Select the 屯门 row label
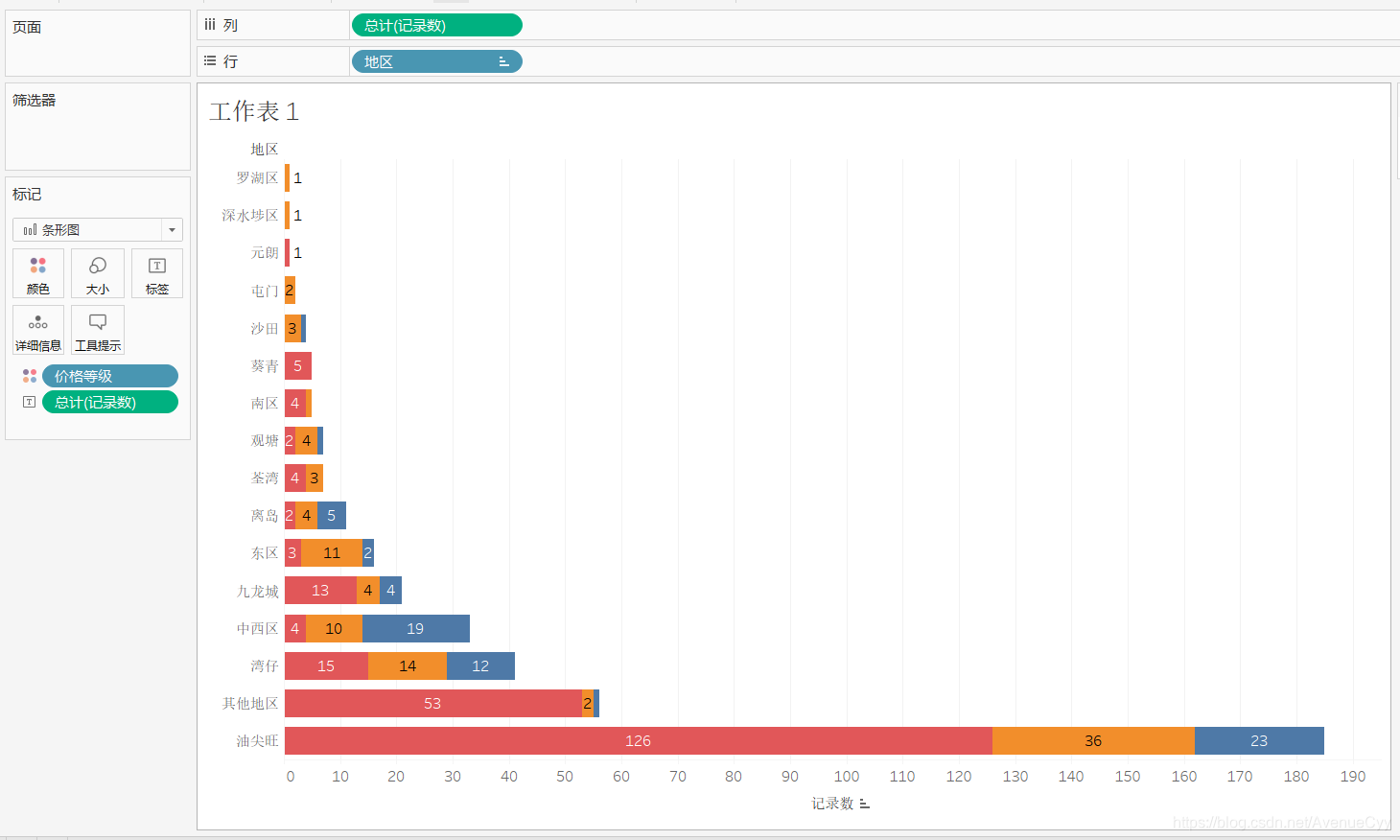 pyautogui.click(x=265, y=291)
